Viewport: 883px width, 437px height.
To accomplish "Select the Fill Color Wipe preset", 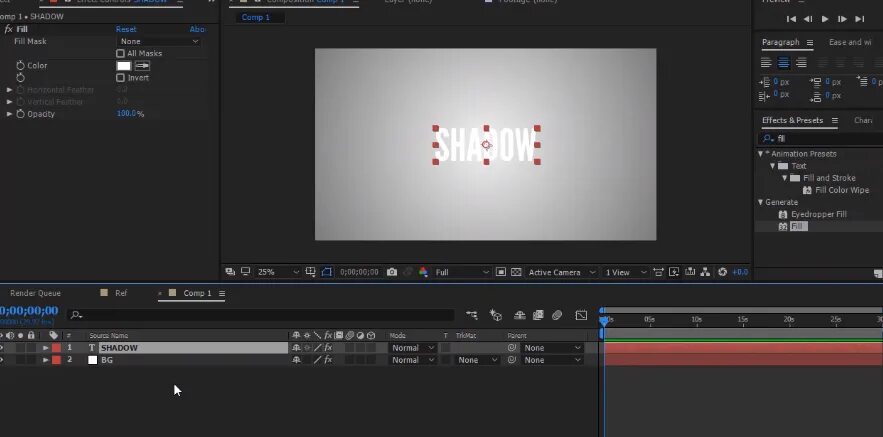I will click(842, 190).
